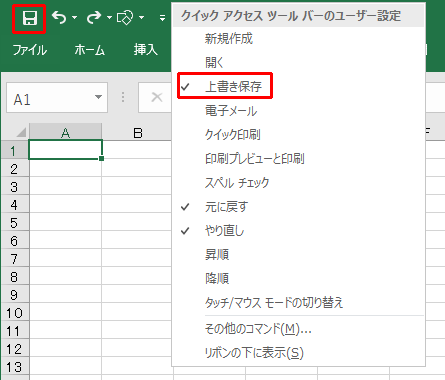Screen dimensions: 445x380
Task: Click the Save floppy disk icon
Action: point(29,18)
